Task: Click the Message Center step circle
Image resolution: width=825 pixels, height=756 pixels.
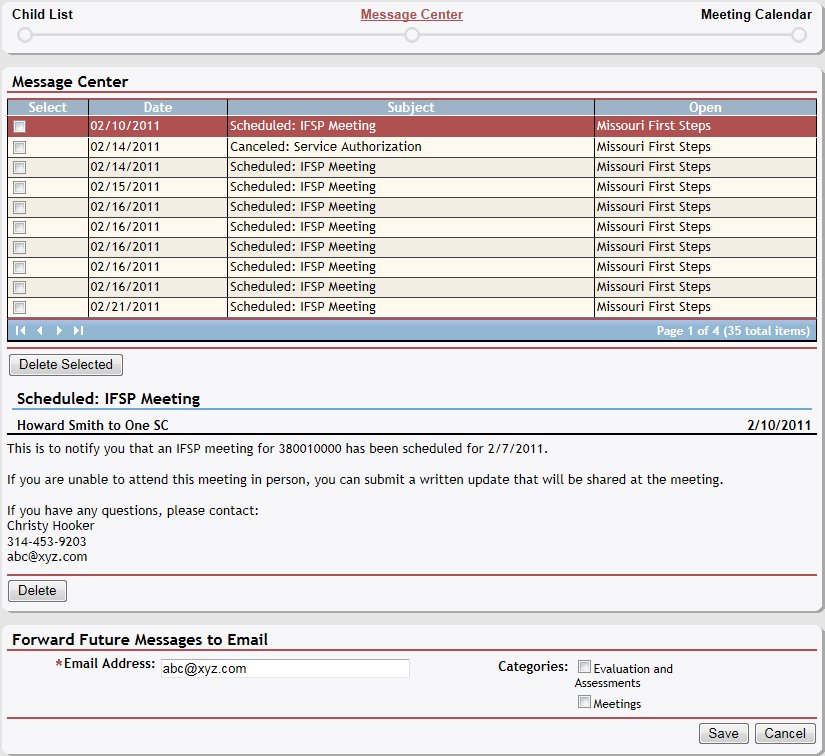Action: point(411,35)
